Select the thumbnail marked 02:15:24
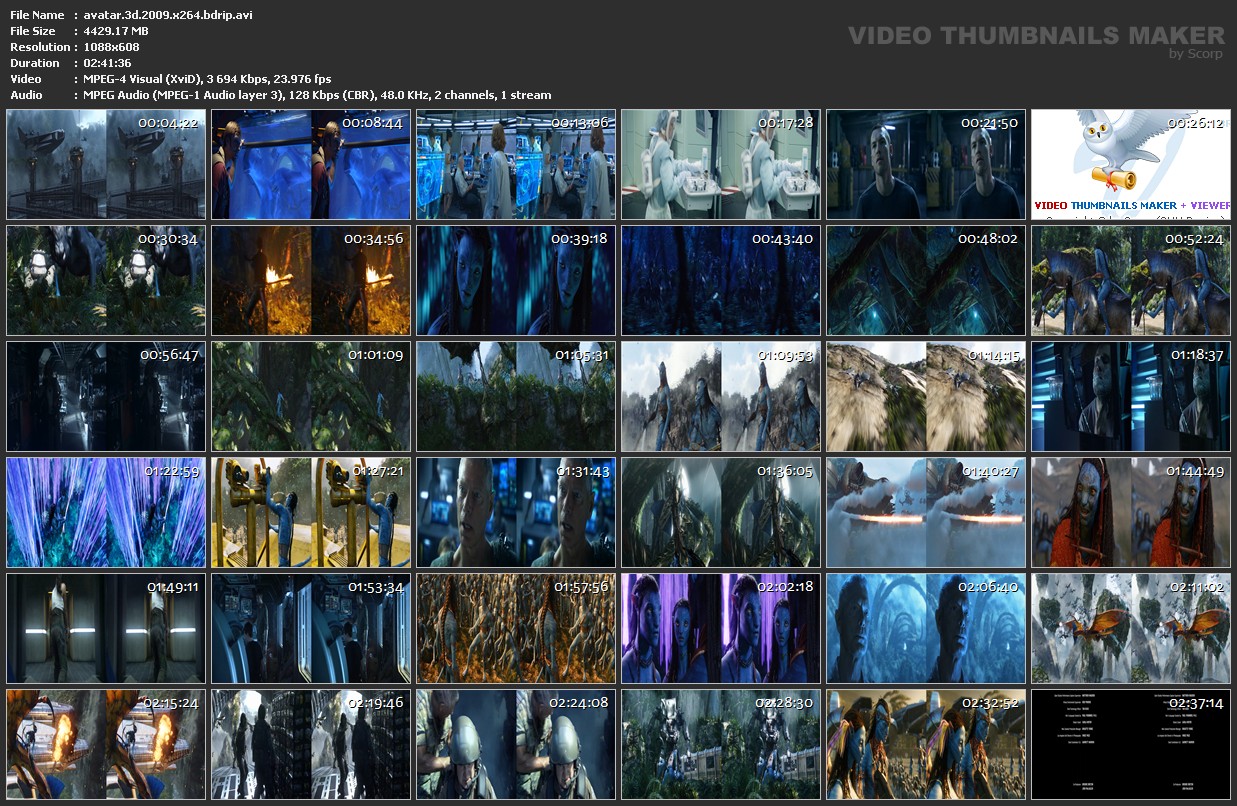Screen dimensions: 1237x806 point(106,744)
